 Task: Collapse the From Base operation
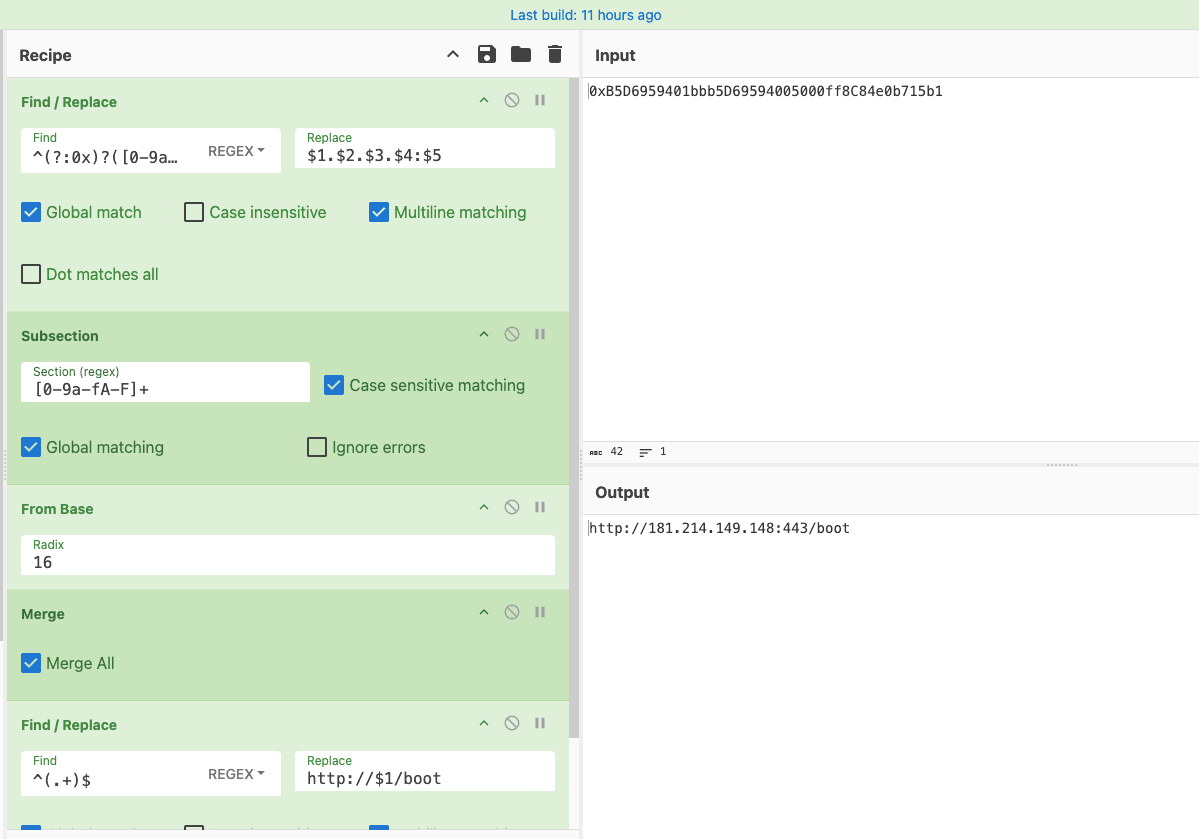(x=483, y=507)
